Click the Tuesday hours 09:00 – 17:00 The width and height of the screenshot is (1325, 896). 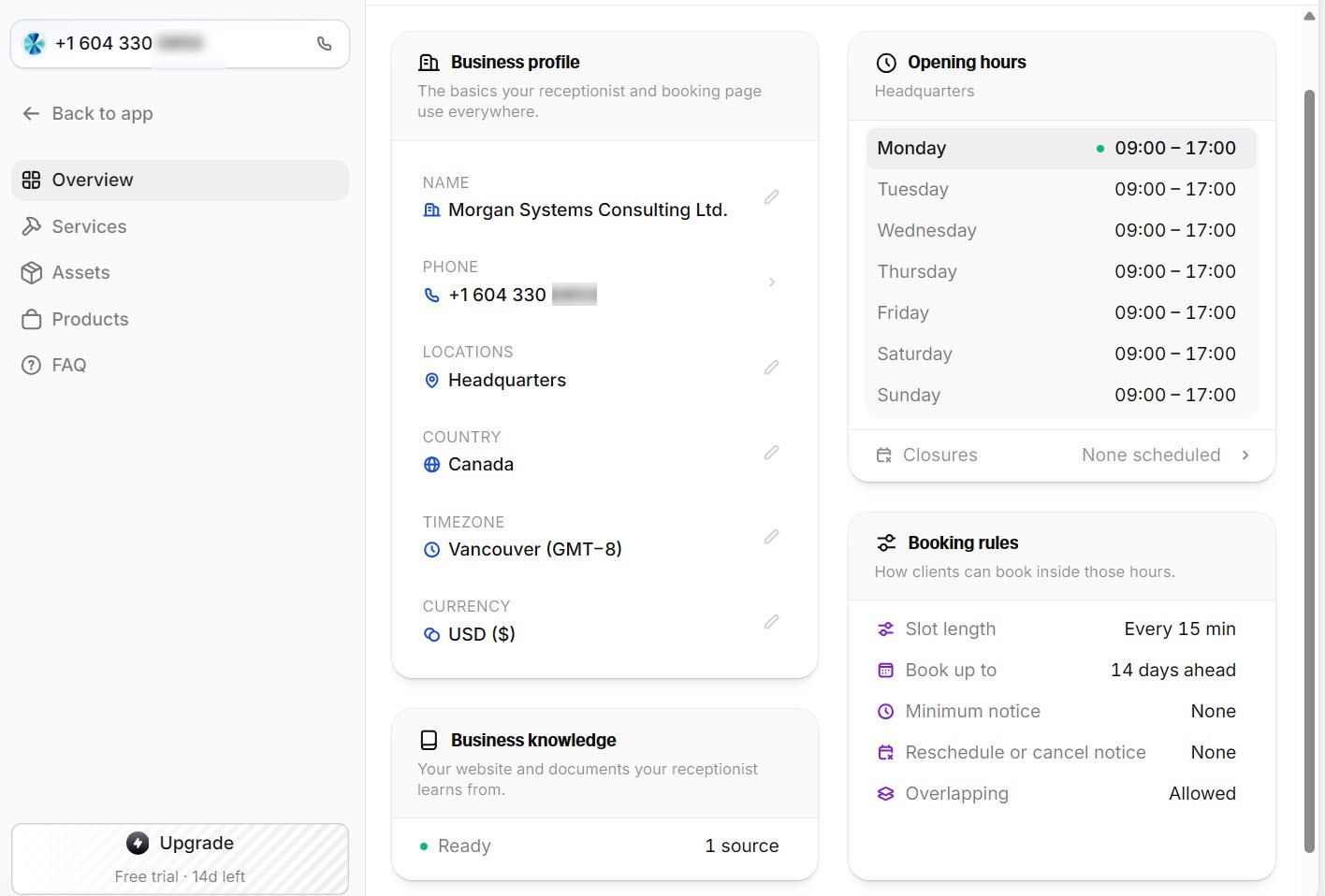tap(1175, 190)
